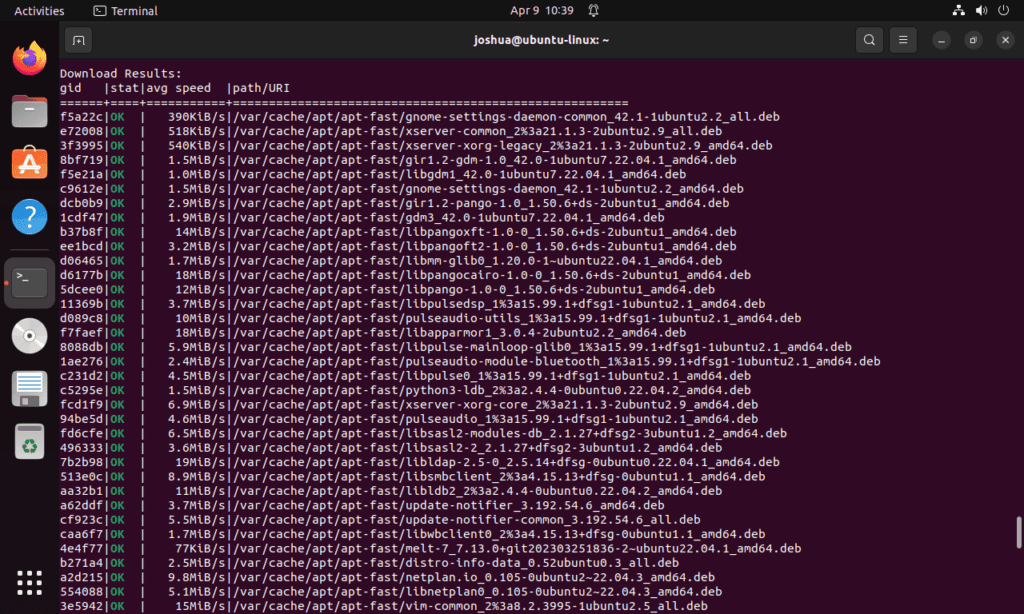Screen dimensions: 1024x614
Task: Show the applications grid
Action: [29, 582]
